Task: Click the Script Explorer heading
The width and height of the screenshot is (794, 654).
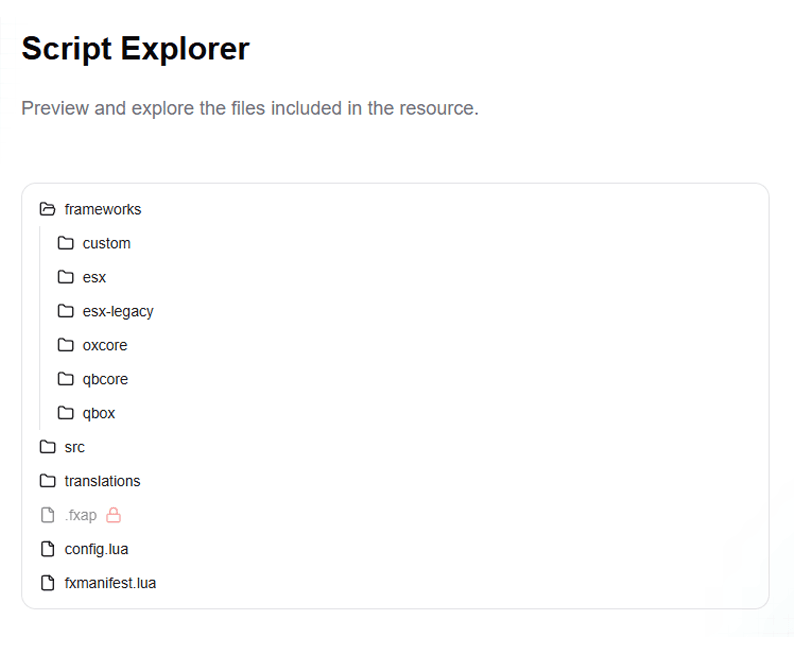Action: [135, 48]
